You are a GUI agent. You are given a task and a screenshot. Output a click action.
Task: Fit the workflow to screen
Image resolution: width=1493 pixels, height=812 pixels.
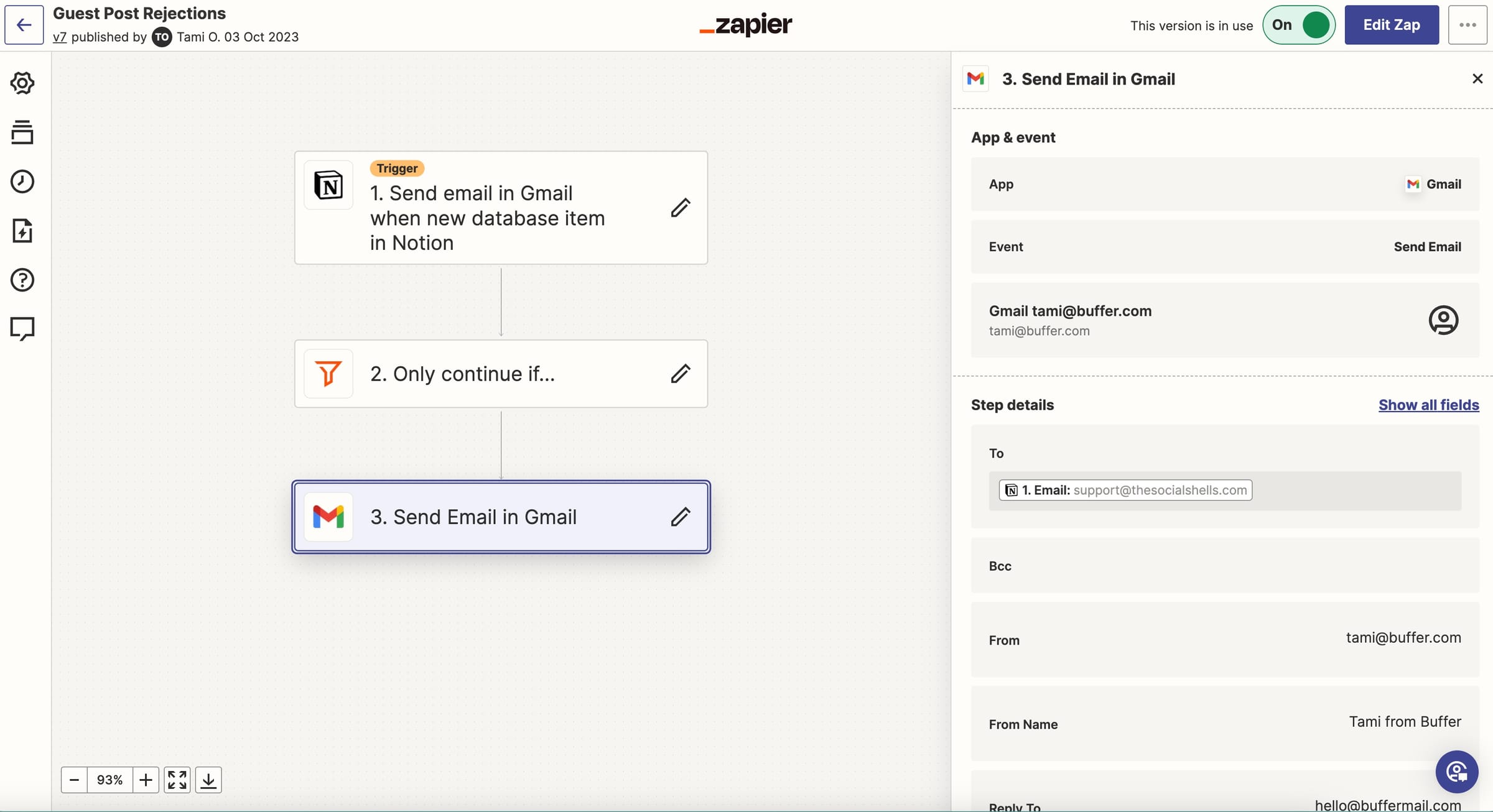[177, 780]
